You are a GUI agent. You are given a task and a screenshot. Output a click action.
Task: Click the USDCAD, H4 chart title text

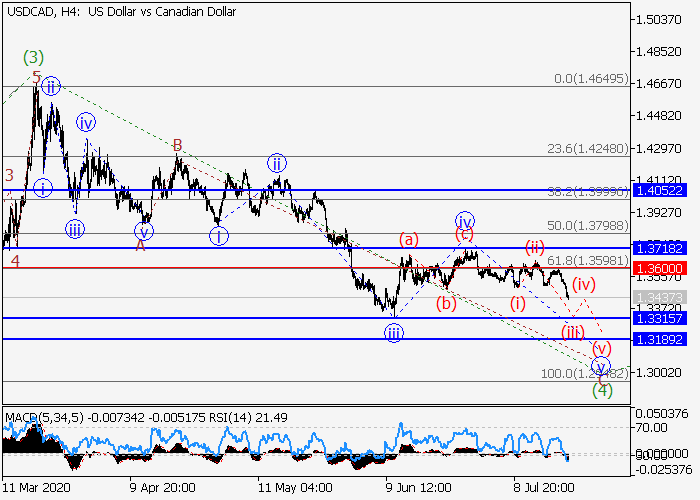pyautogui.click(x=121, y=12)
